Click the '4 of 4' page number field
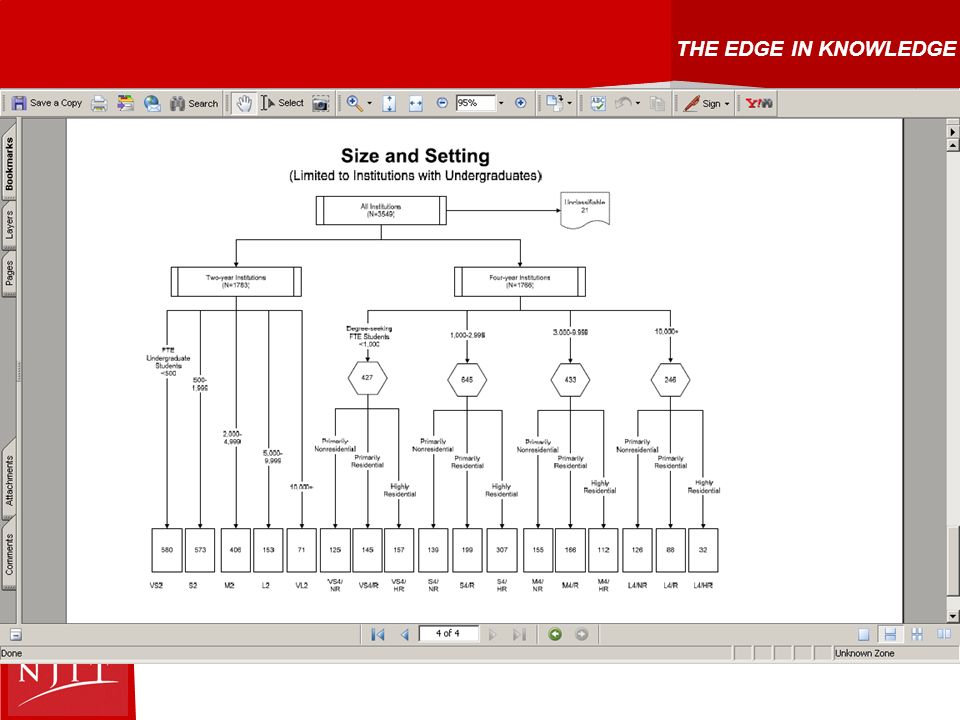 click(x=448, y=633)
